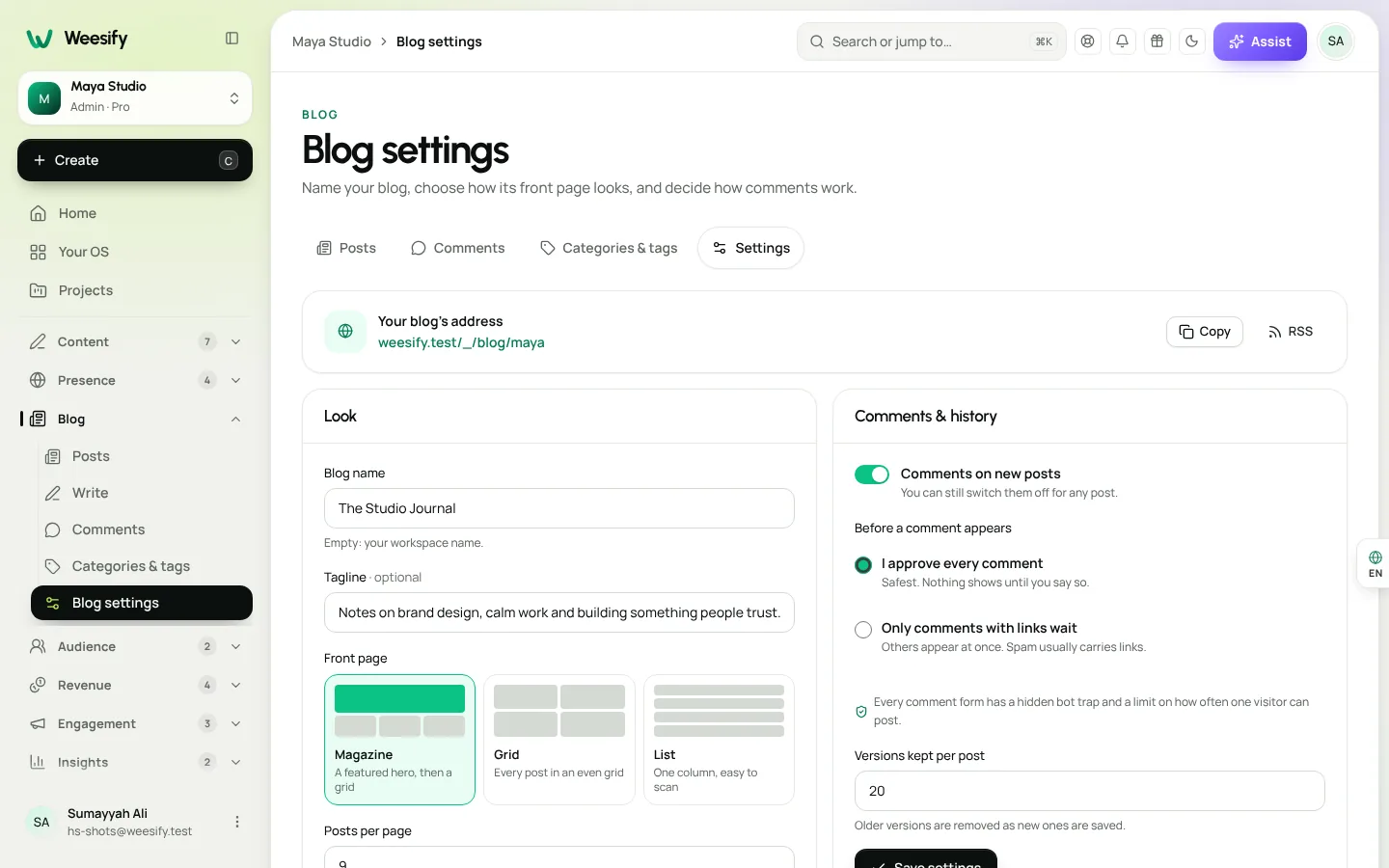
Task: Open Posts under Blog in sidebar
Action: (142, 456)
